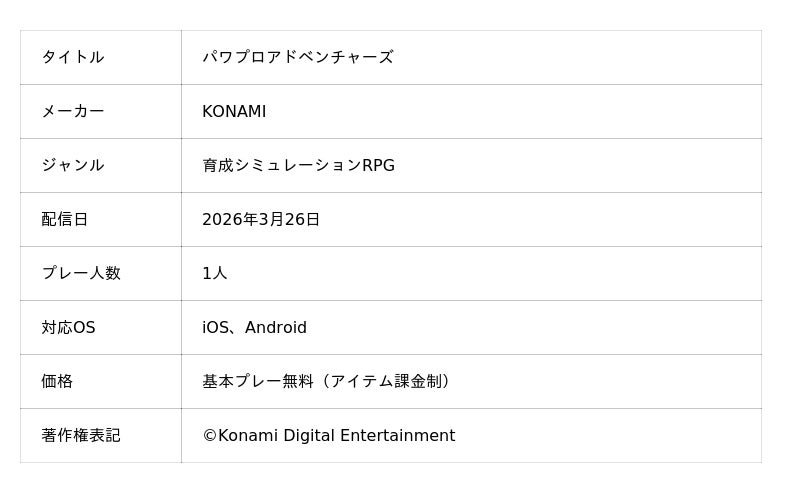Viewport: 800px width, 493px height.
Task: Select the 1人 player count value
Action: [214, 273]
